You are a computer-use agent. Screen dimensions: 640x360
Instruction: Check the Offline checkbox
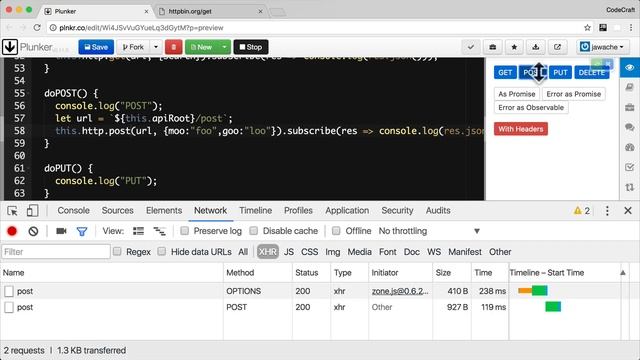point(336,231)
